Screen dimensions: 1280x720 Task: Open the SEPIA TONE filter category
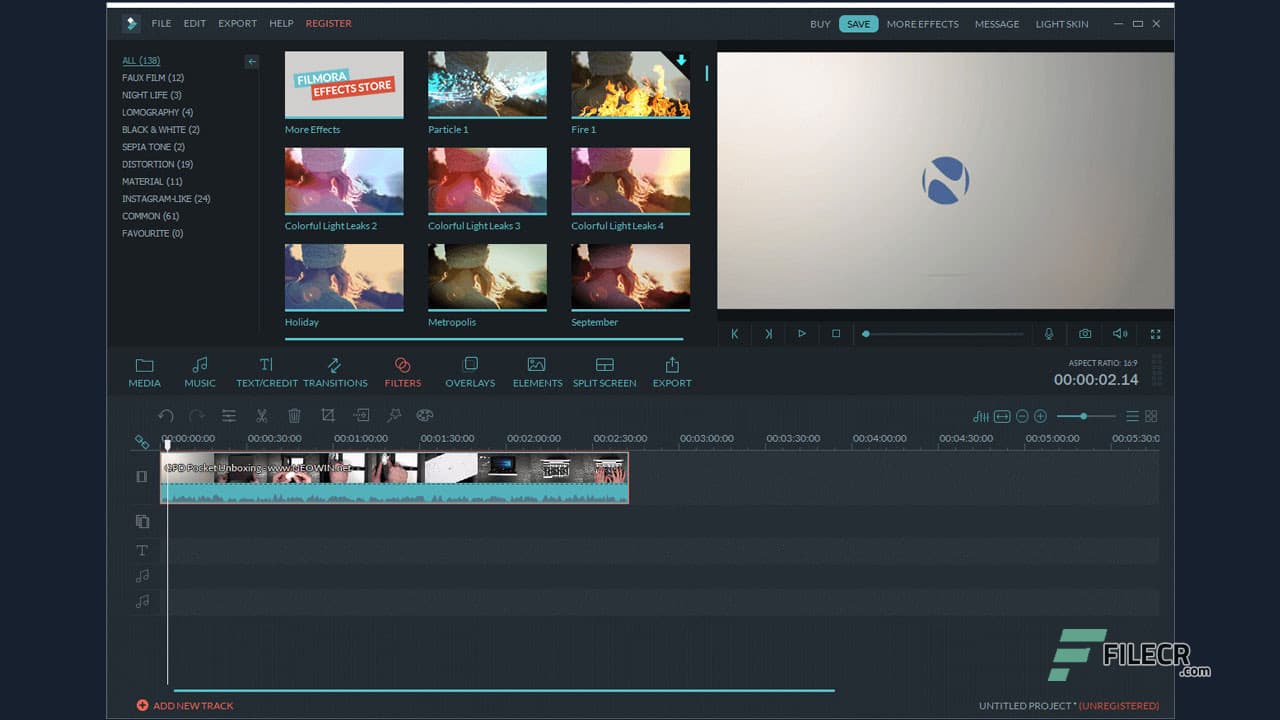152,146
